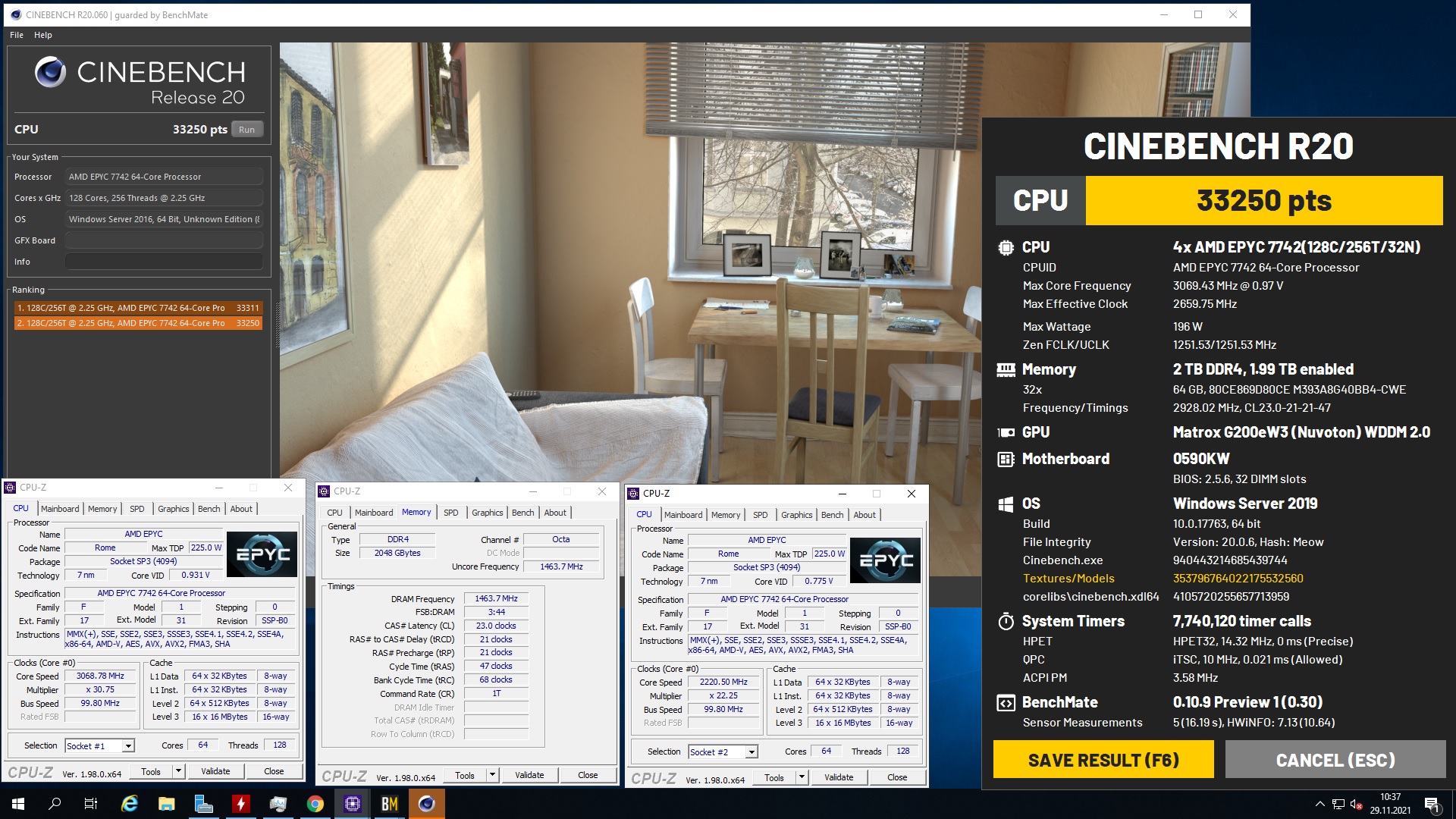Open File Explorer from the taskbar
This screenshot has width=1456, height=819.
167,804
